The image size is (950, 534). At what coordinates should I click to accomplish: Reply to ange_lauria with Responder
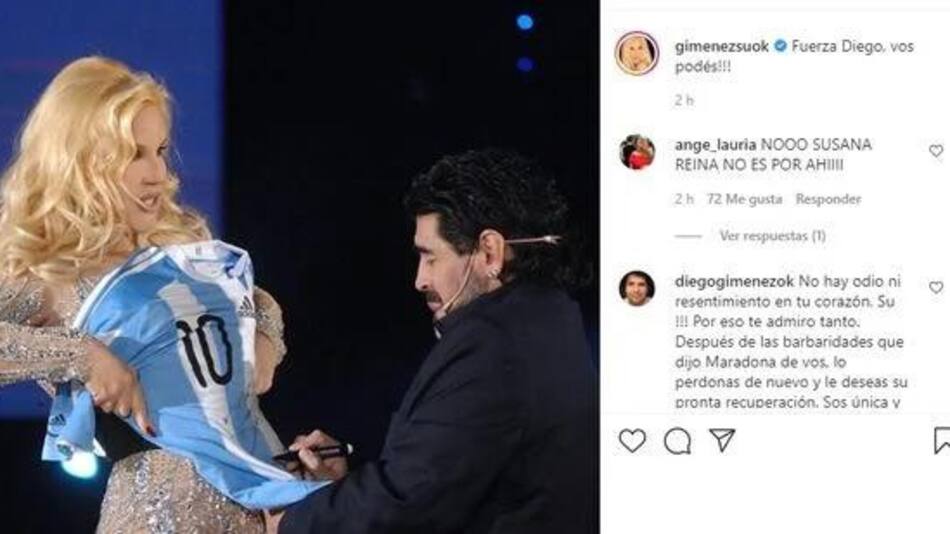pyautogui.click(x=828, y=199)
